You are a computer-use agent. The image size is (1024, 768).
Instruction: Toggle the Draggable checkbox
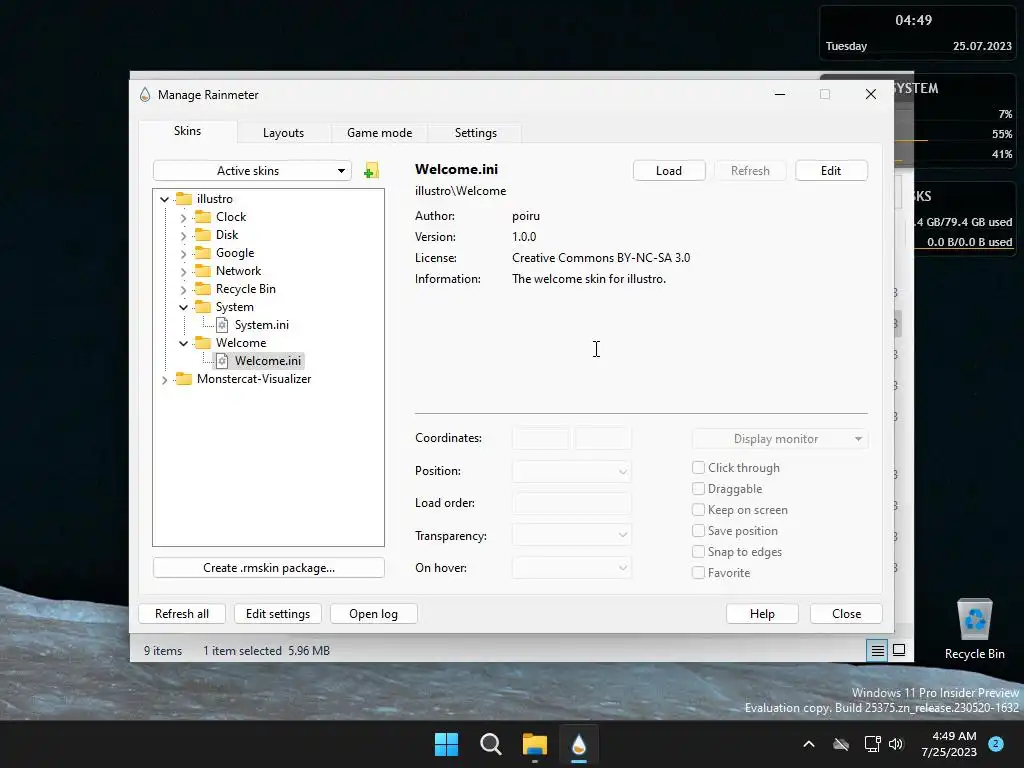(698, 488)
